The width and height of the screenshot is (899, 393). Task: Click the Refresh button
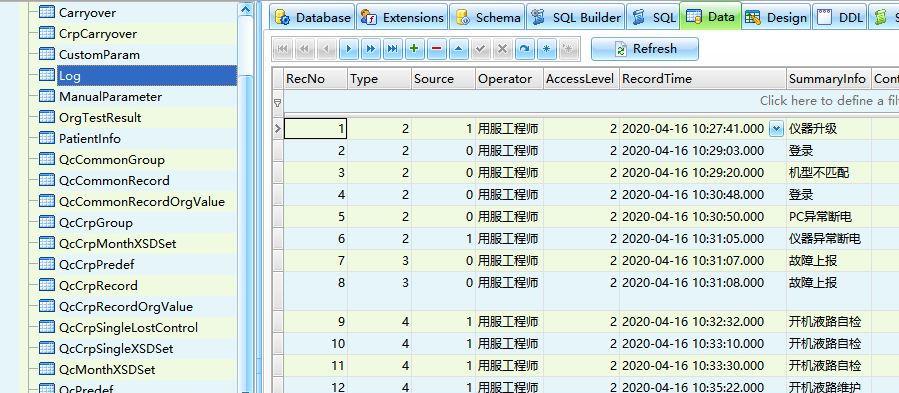[x=644, y=49]
